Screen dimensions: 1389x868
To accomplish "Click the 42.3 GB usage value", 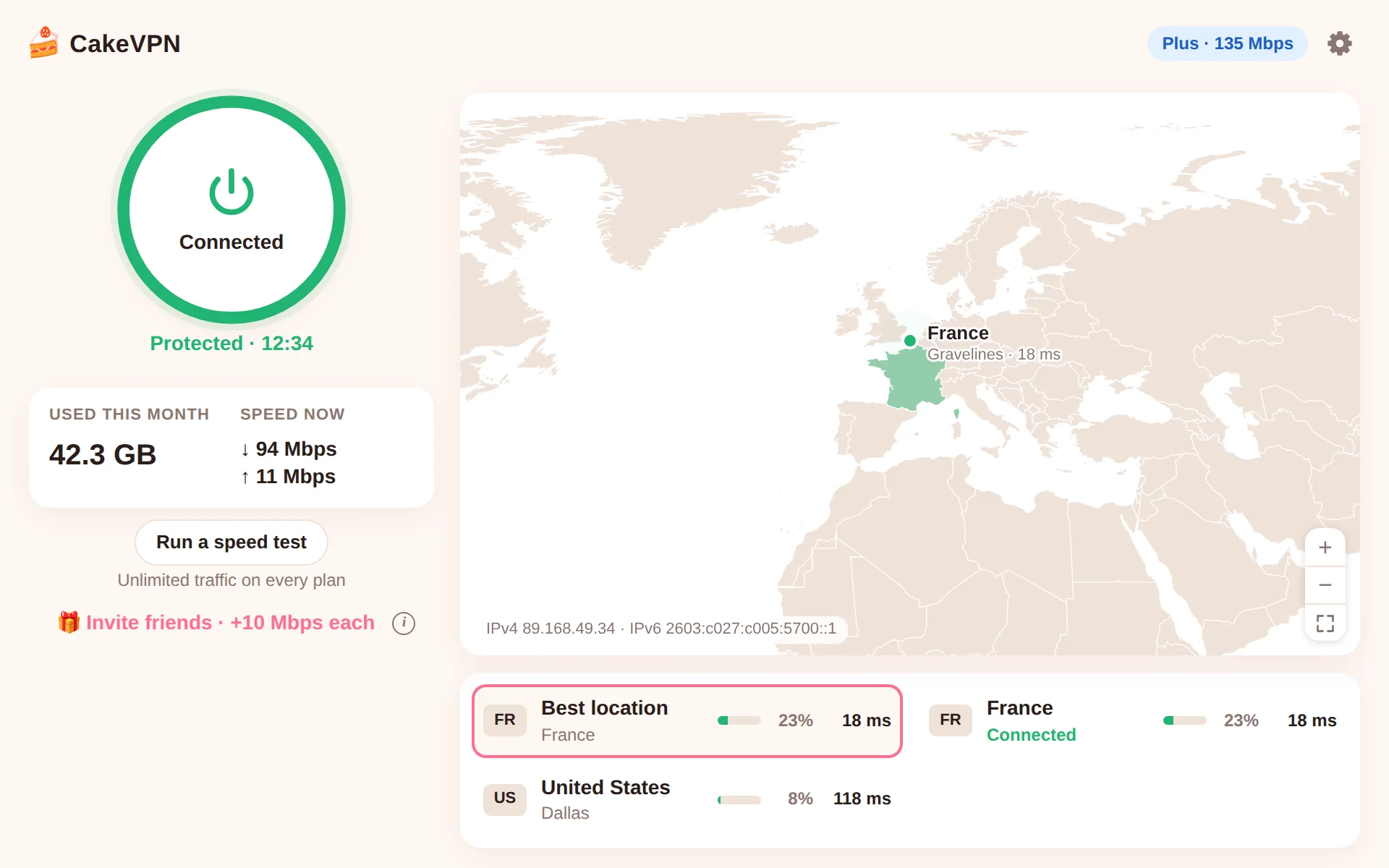I will pos(103,455).
